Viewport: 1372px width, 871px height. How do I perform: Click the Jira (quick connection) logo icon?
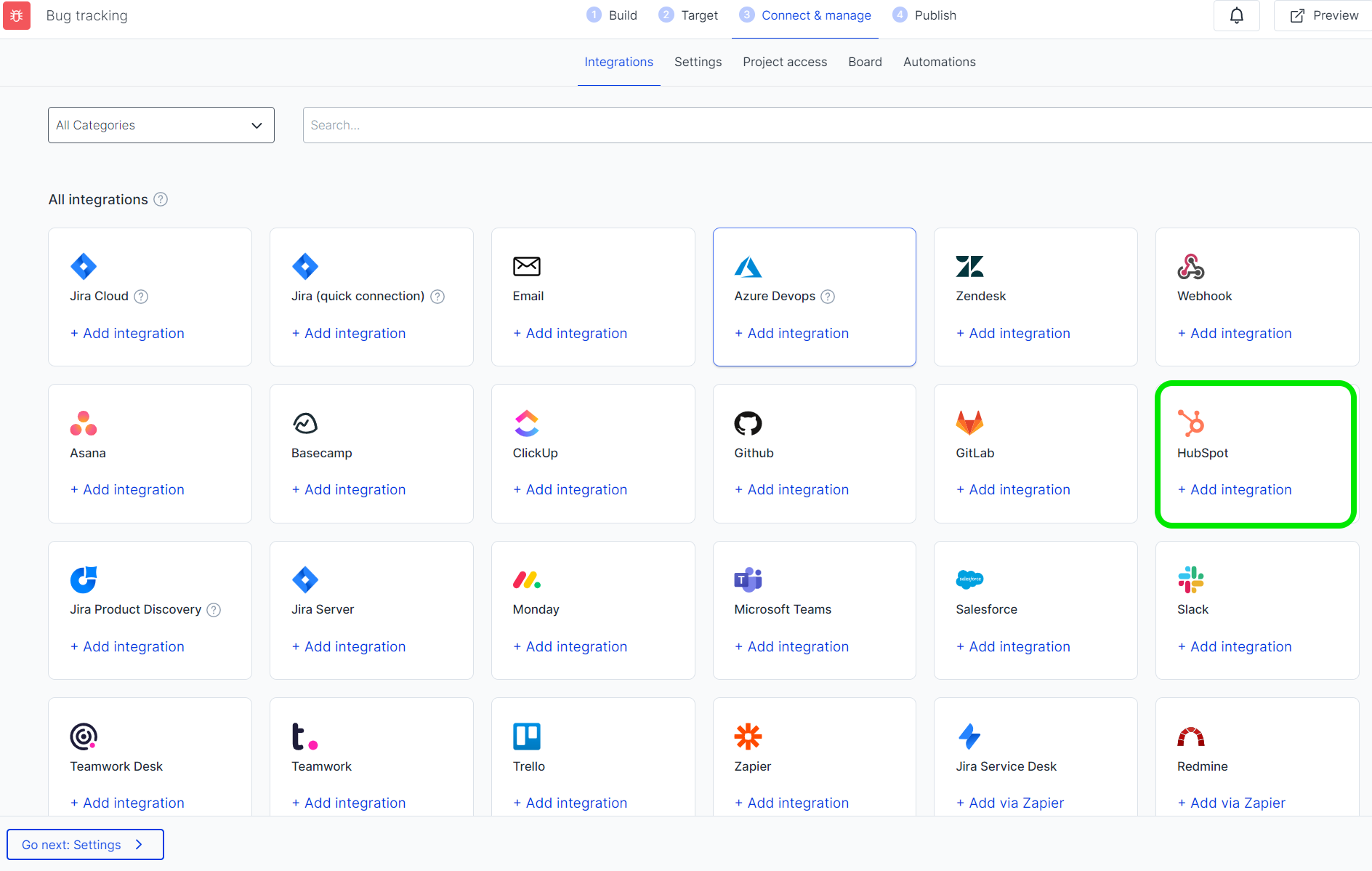[x=305, y=266]
